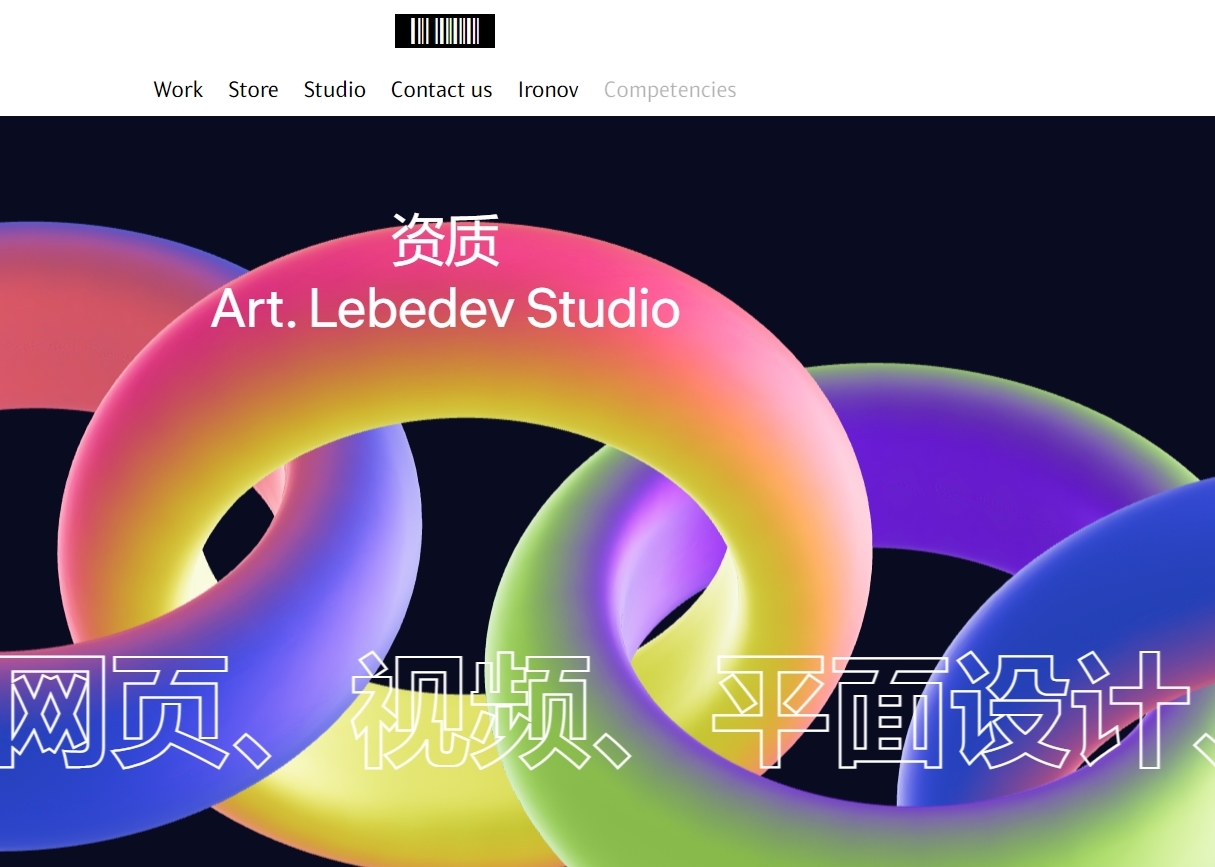1215x867 pixels.
Task: Open the Work menu item
Action: [x=178, y=90]
